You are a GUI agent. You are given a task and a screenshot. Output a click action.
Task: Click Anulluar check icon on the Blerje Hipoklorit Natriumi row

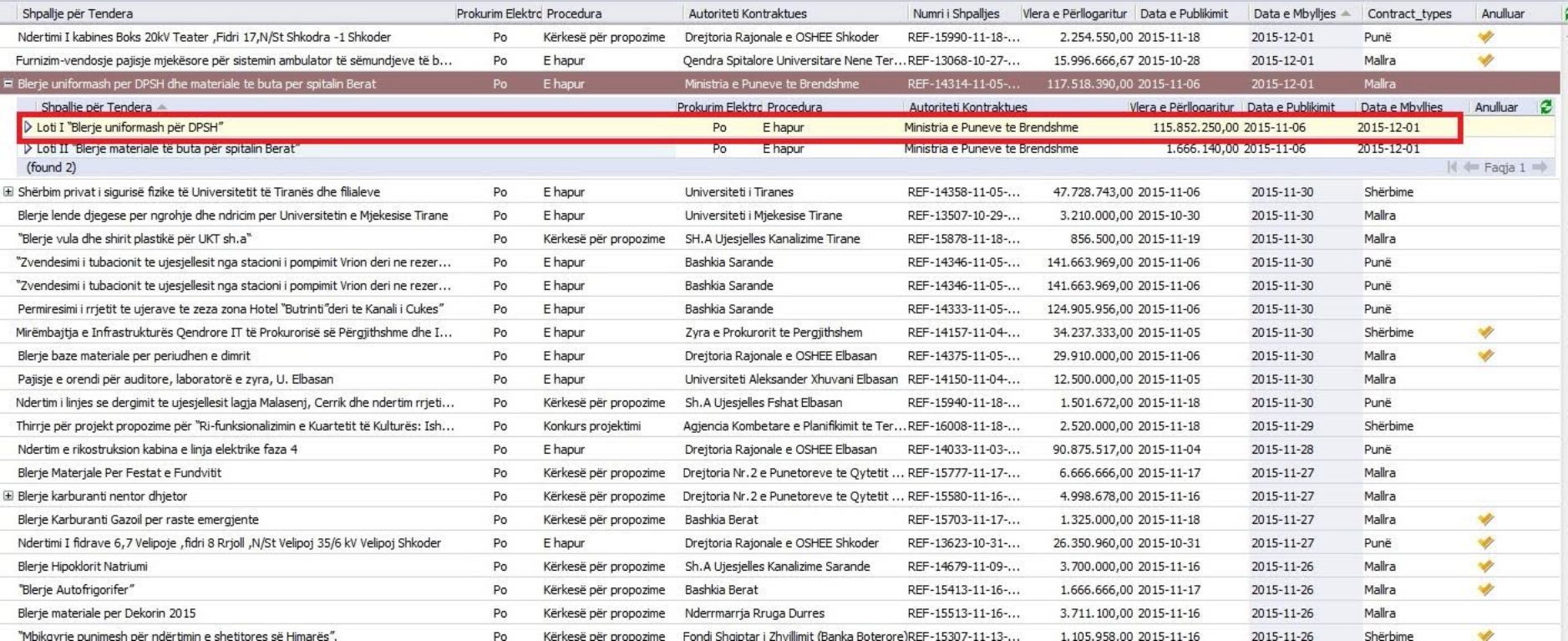tap(1485, 566)
